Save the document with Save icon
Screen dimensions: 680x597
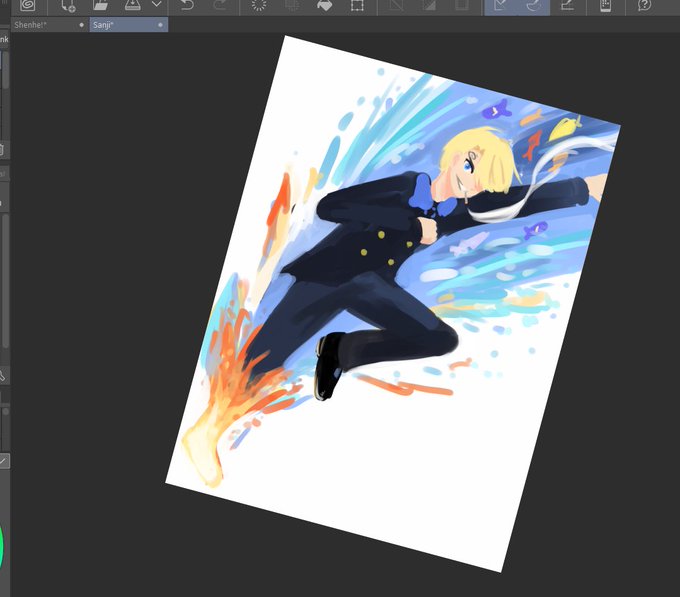[133, 5]
